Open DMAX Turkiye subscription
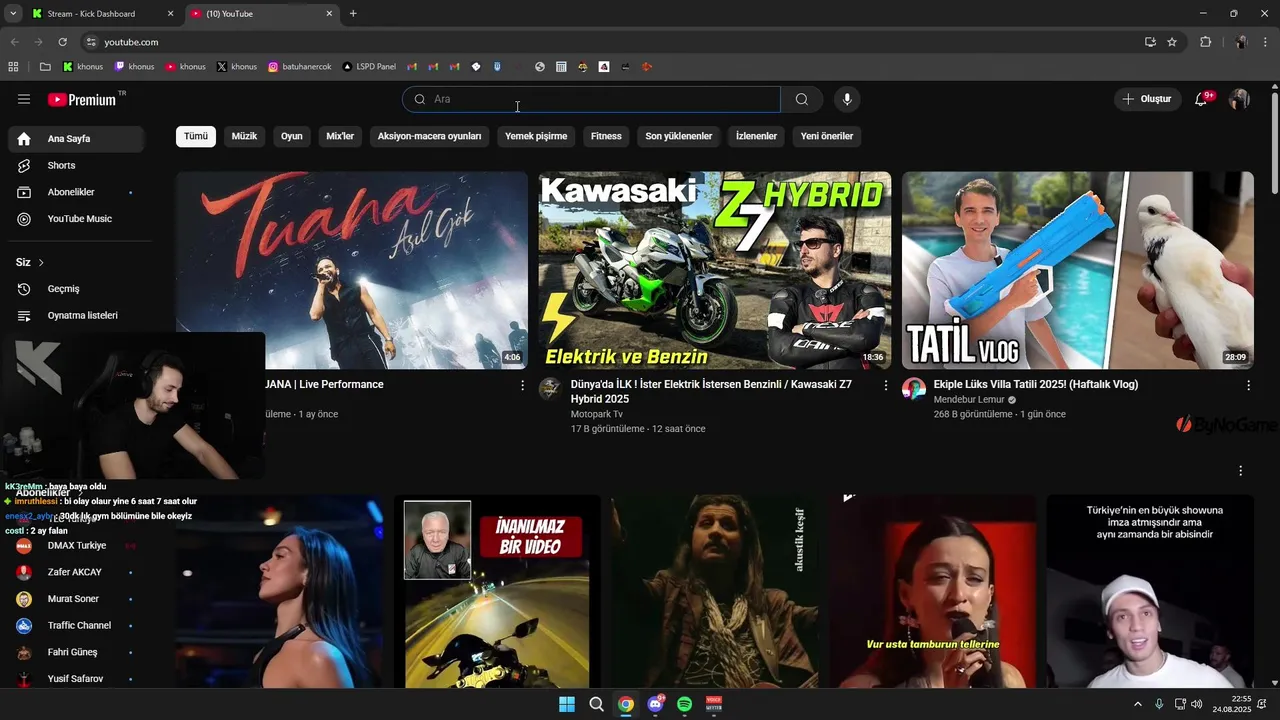 click(76, 546)
